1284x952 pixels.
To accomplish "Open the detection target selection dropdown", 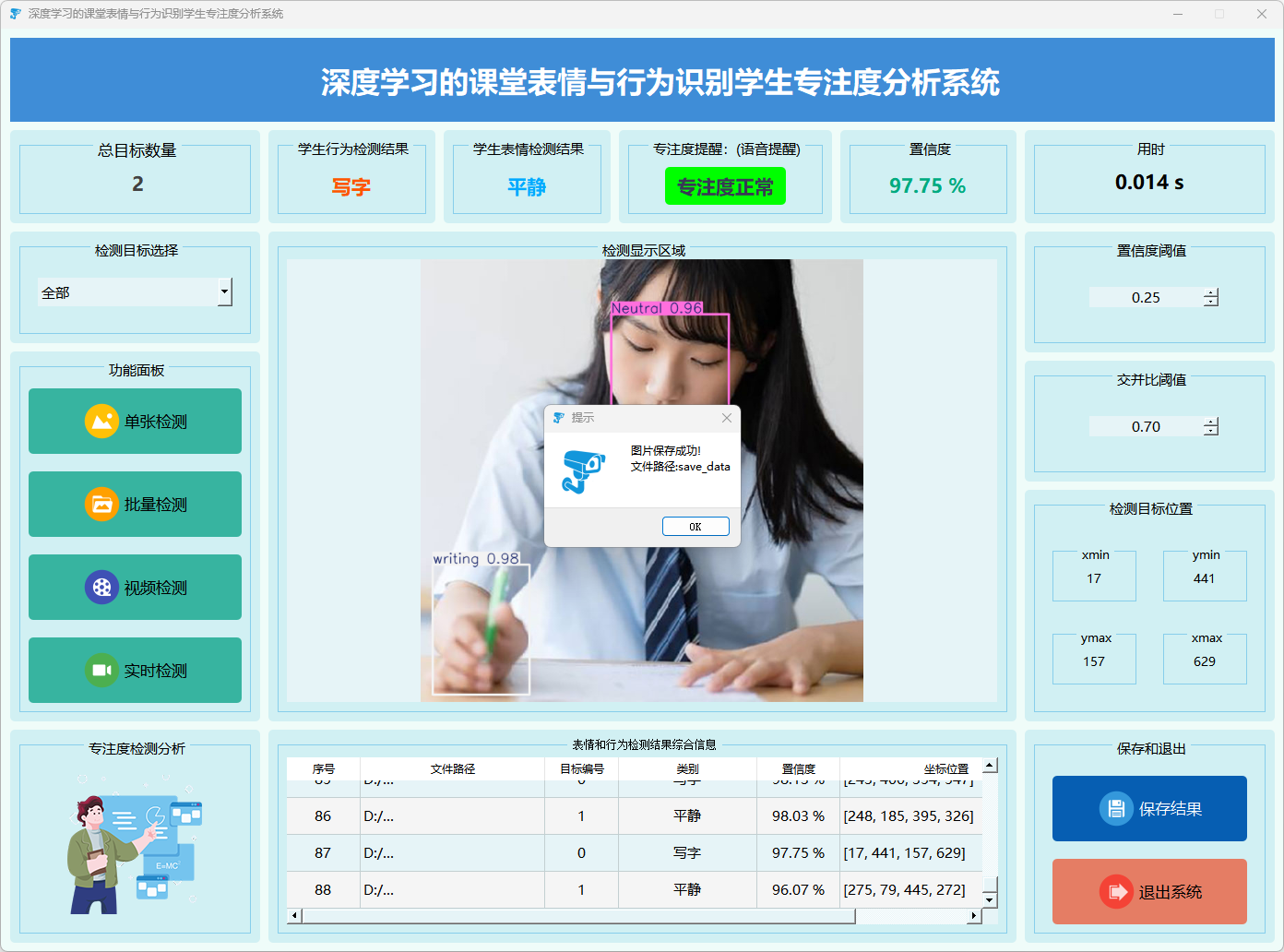I will pos(224,292).
